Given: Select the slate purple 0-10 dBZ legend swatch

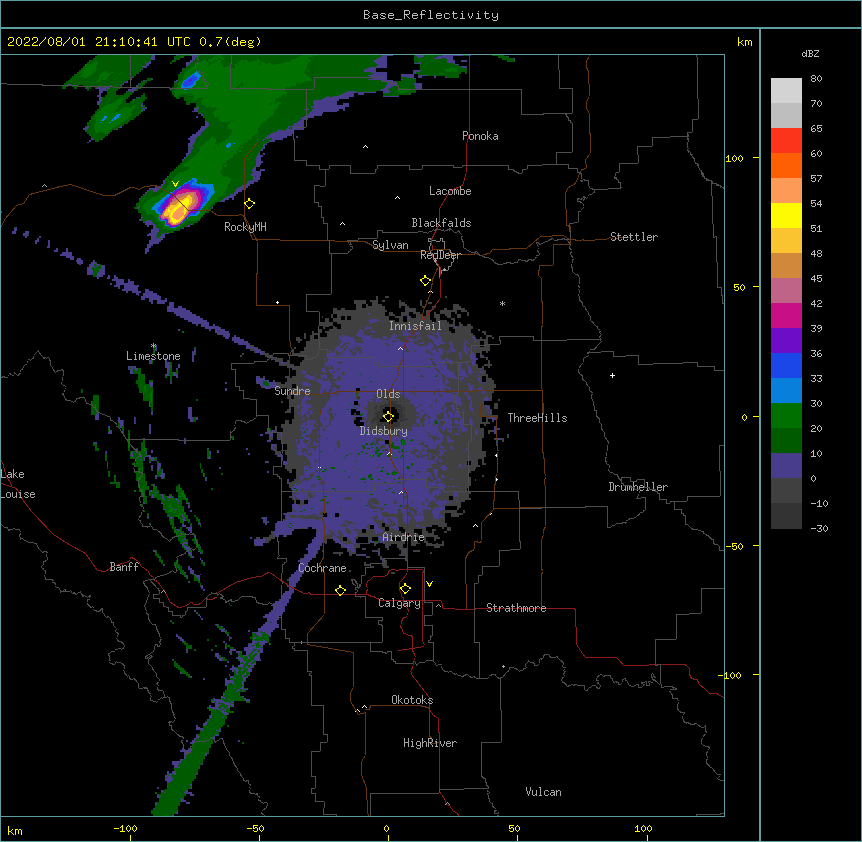Looking at the screenshot, I should click(x=786, y=466).
